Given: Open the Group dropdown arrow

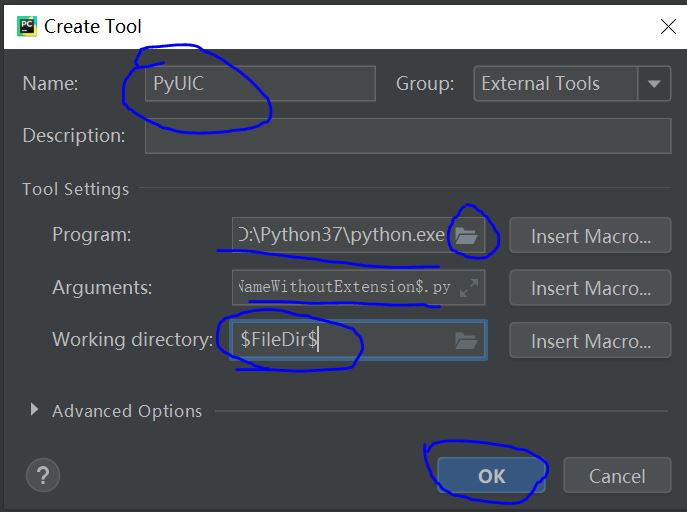Looking at the screenshot, I should click(655, 84).
